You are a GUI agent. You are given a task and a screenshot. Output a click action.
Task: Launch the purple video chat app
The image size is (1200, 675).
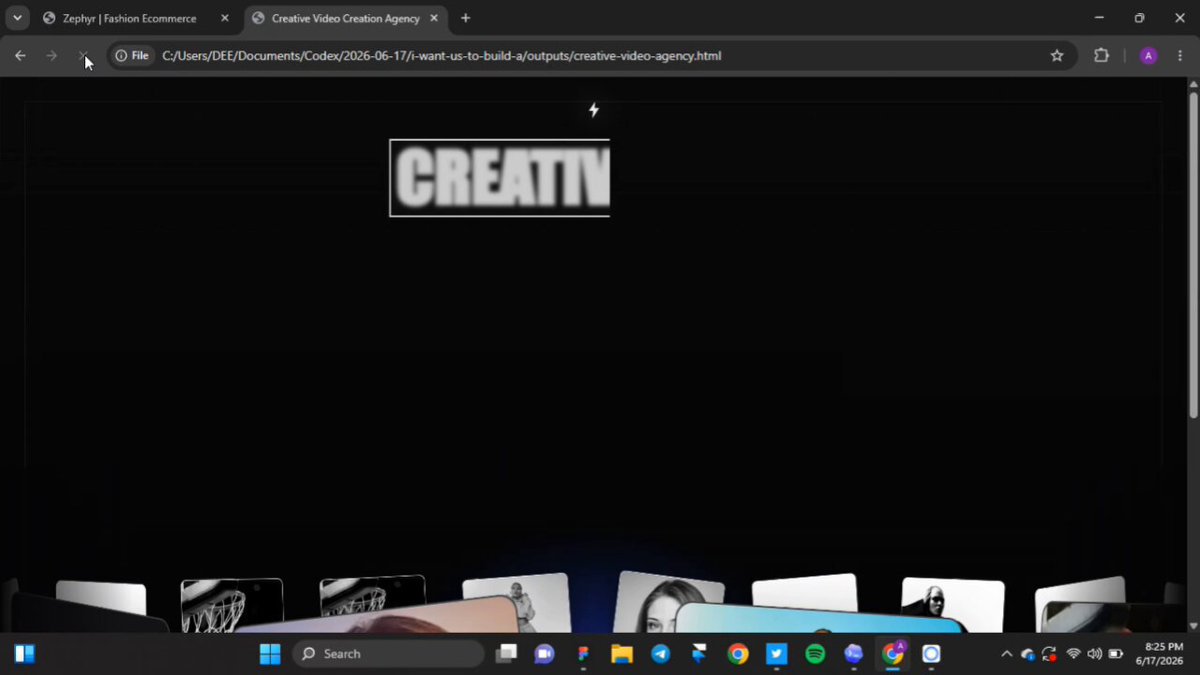pos(544,654)
